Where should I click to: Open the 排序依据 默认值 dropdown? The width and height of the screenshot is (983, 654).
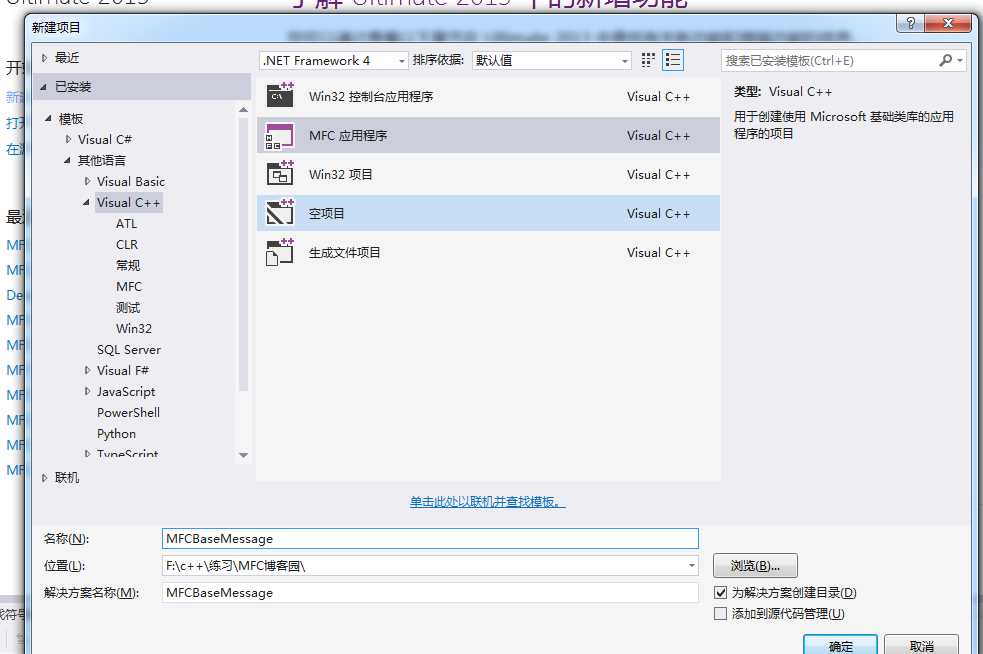551,61
